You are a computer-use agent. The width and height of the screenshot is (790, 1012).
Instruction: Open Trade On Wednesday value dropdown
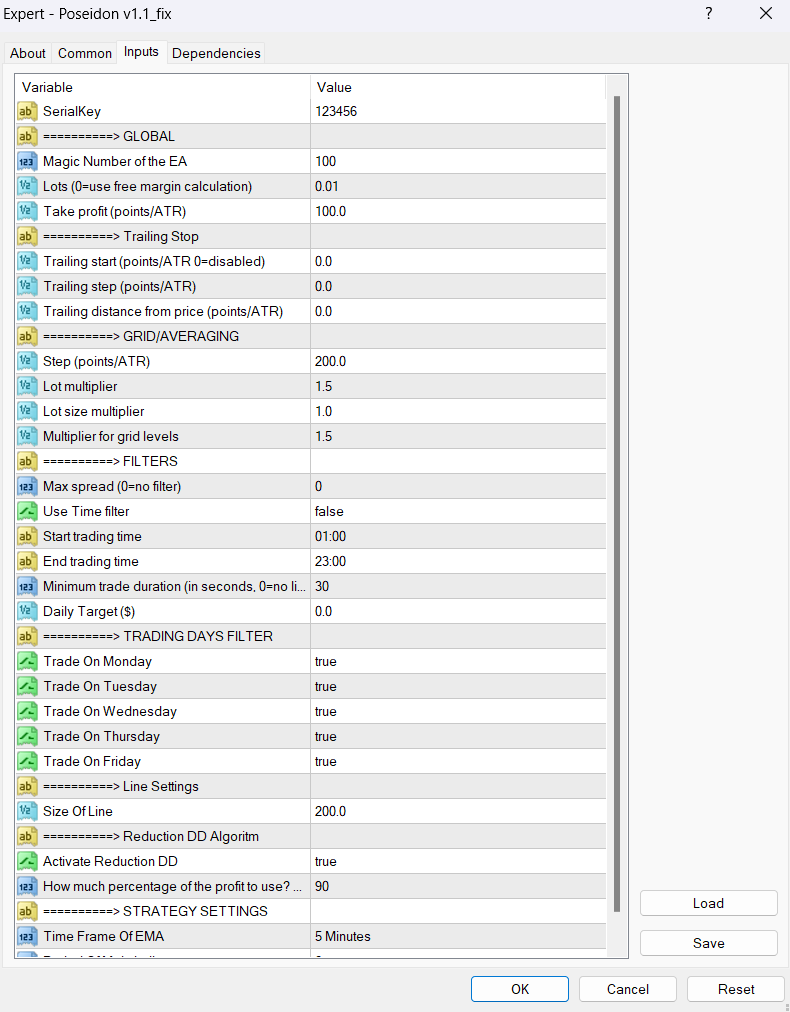[458, 711]
